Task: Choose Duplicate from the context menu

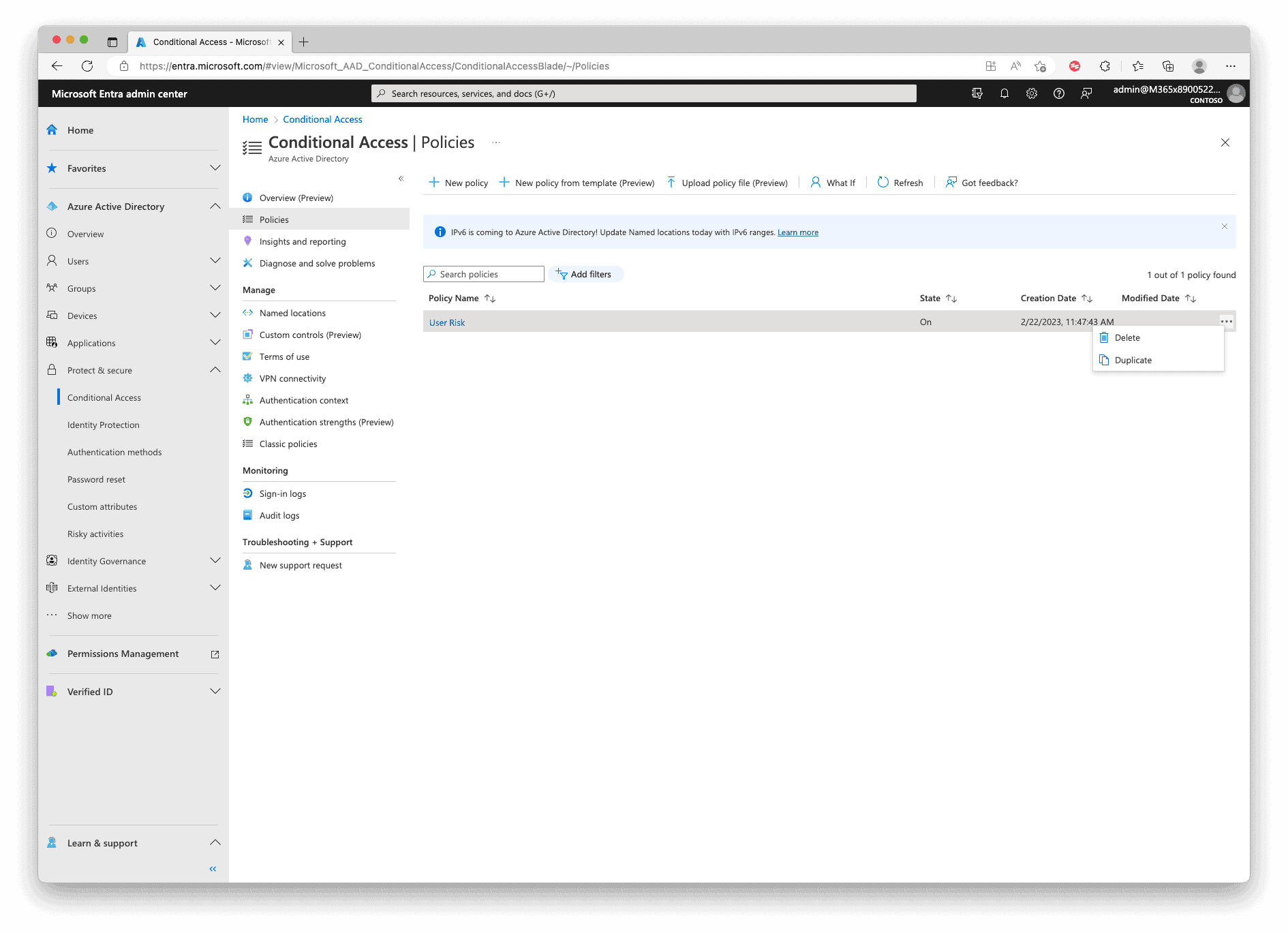Action: coord(1133,361)
